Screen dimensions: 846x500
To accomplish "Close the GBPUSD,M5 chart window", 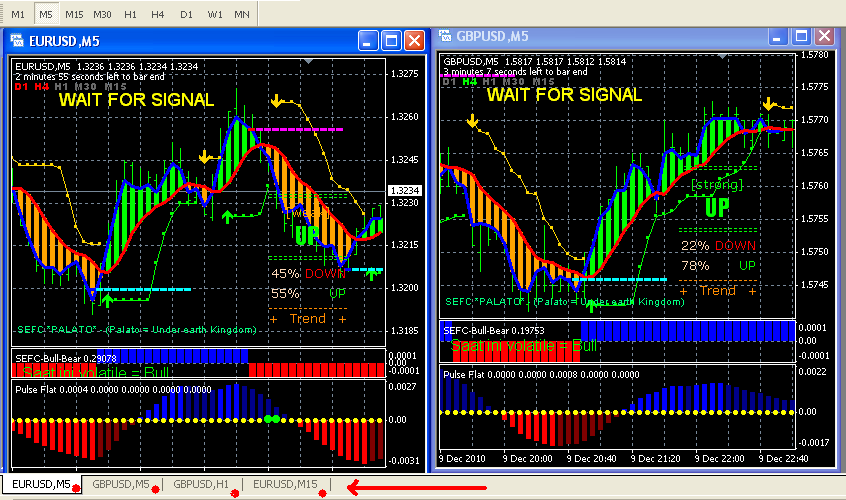I will [x=824, y=37].
